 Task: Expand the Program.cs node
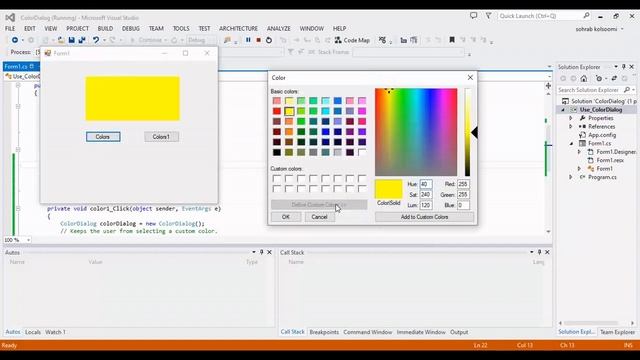click(x=571, y=177)
